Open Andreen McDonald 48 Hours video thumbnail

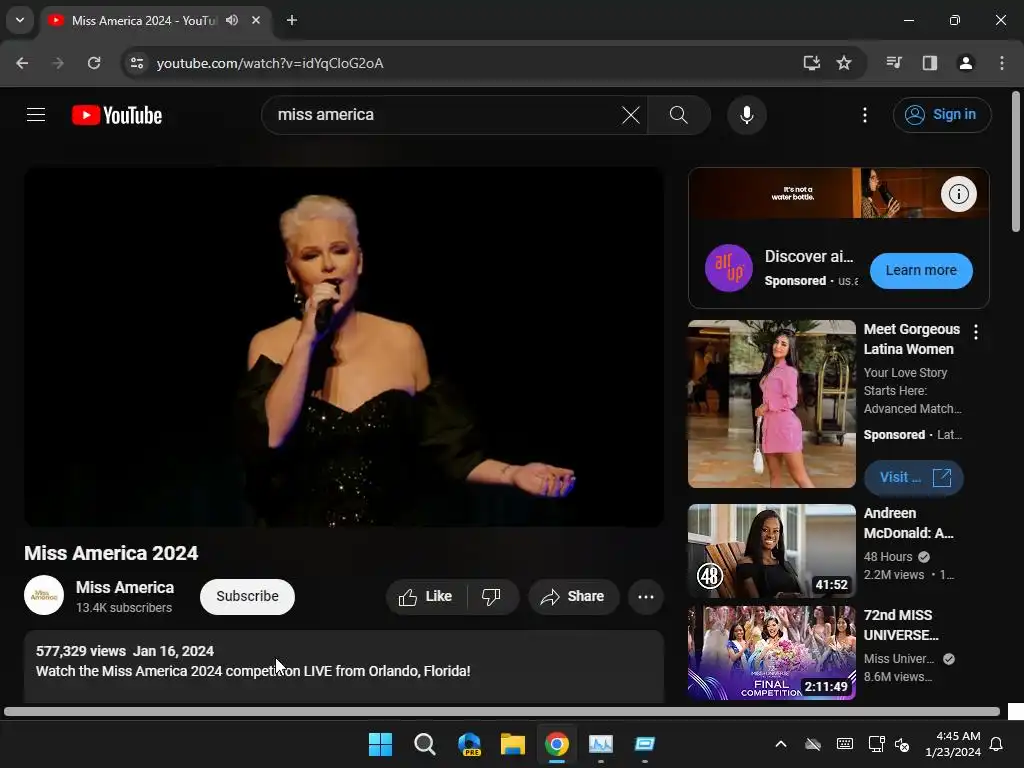(771, 551)
